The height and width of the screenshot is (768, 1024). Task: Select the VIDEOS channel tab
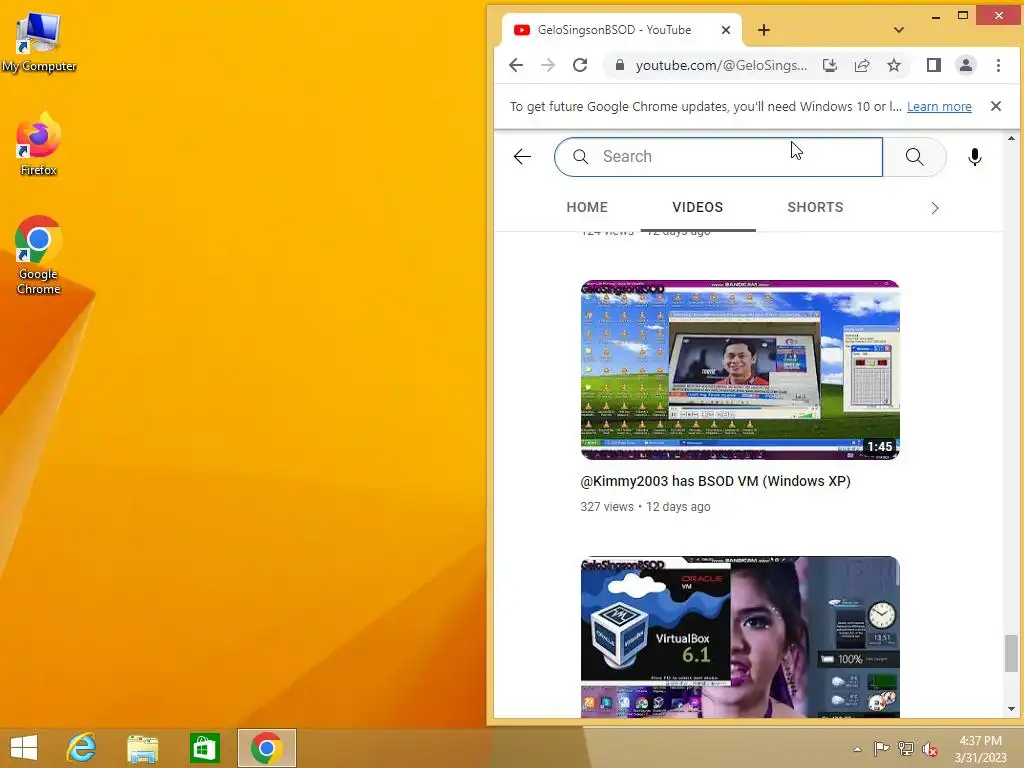(697, 207)
